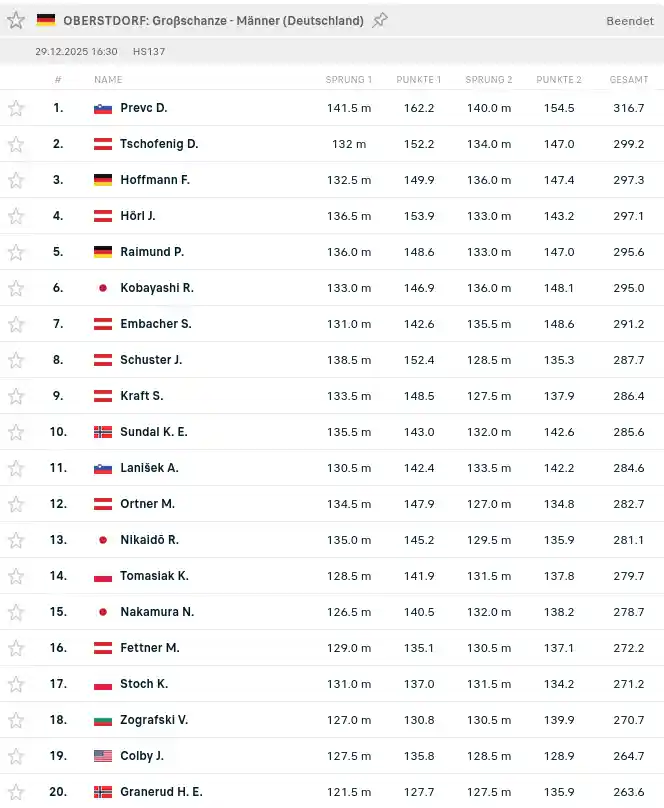Click the German flag beside Raimund P.
This screenshot has width=664, height=808.
[103, 252]
